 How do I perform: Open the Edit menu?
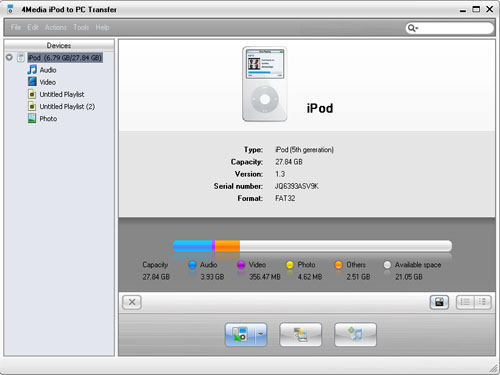pyautogui.click(x=33, y=27)
